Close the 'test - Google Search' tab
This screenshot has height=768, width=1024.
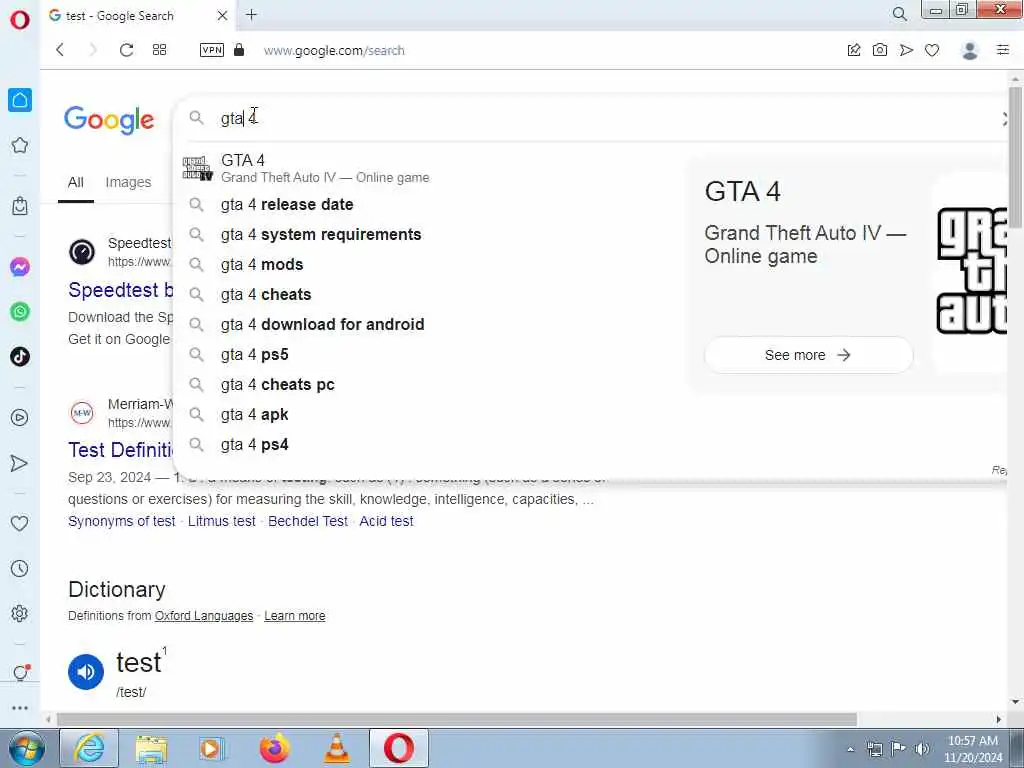point(222,15)
